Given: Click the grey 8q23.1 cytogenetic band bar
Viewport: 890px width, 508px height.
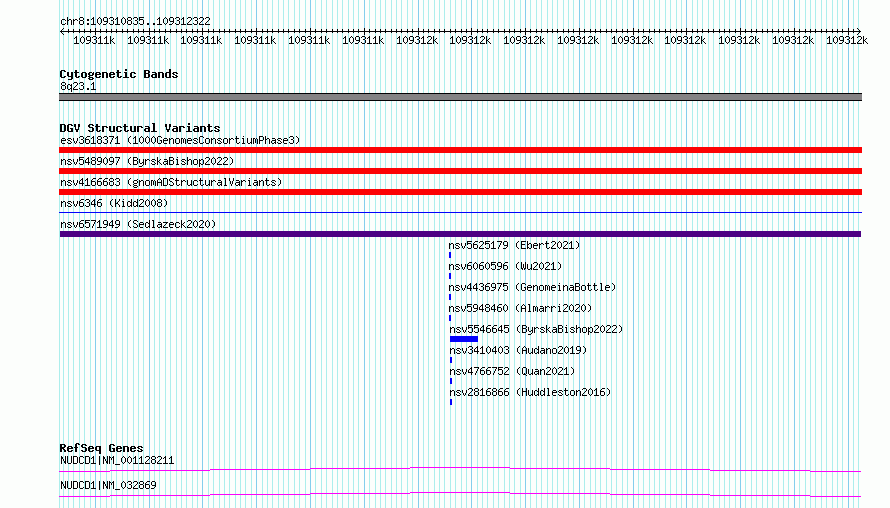Looking at the screenshot, I should 460,97.
